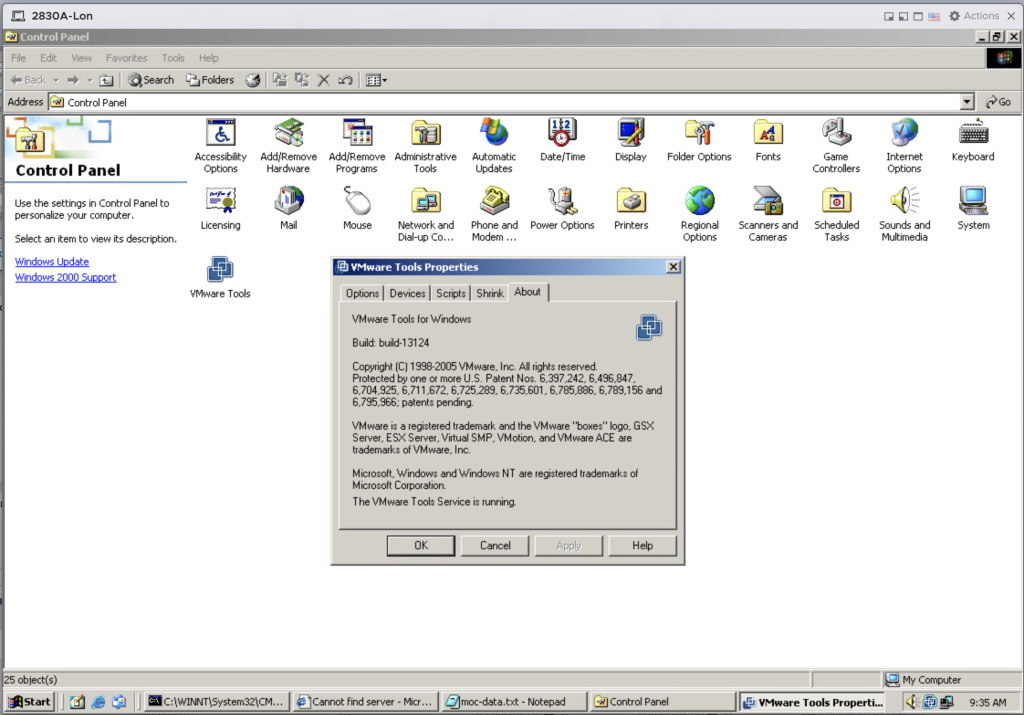Screen dimensions: 1024x715
Task: Open the File menu
Action: (x=18, y=58)
